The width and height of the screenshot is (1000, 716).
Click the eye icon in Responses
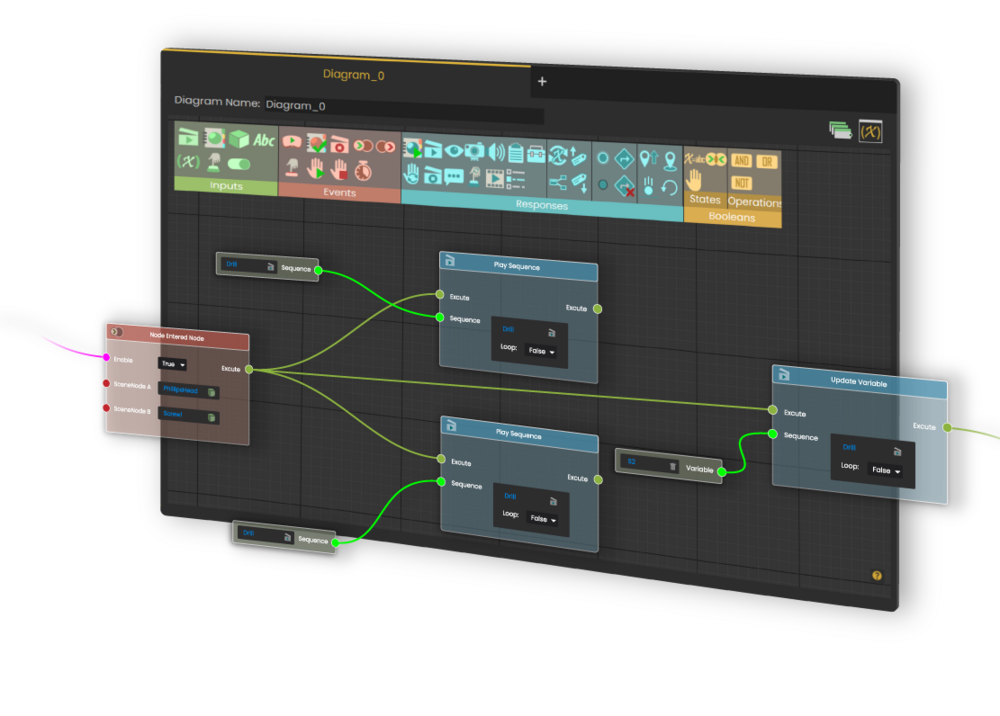[455, 149]
